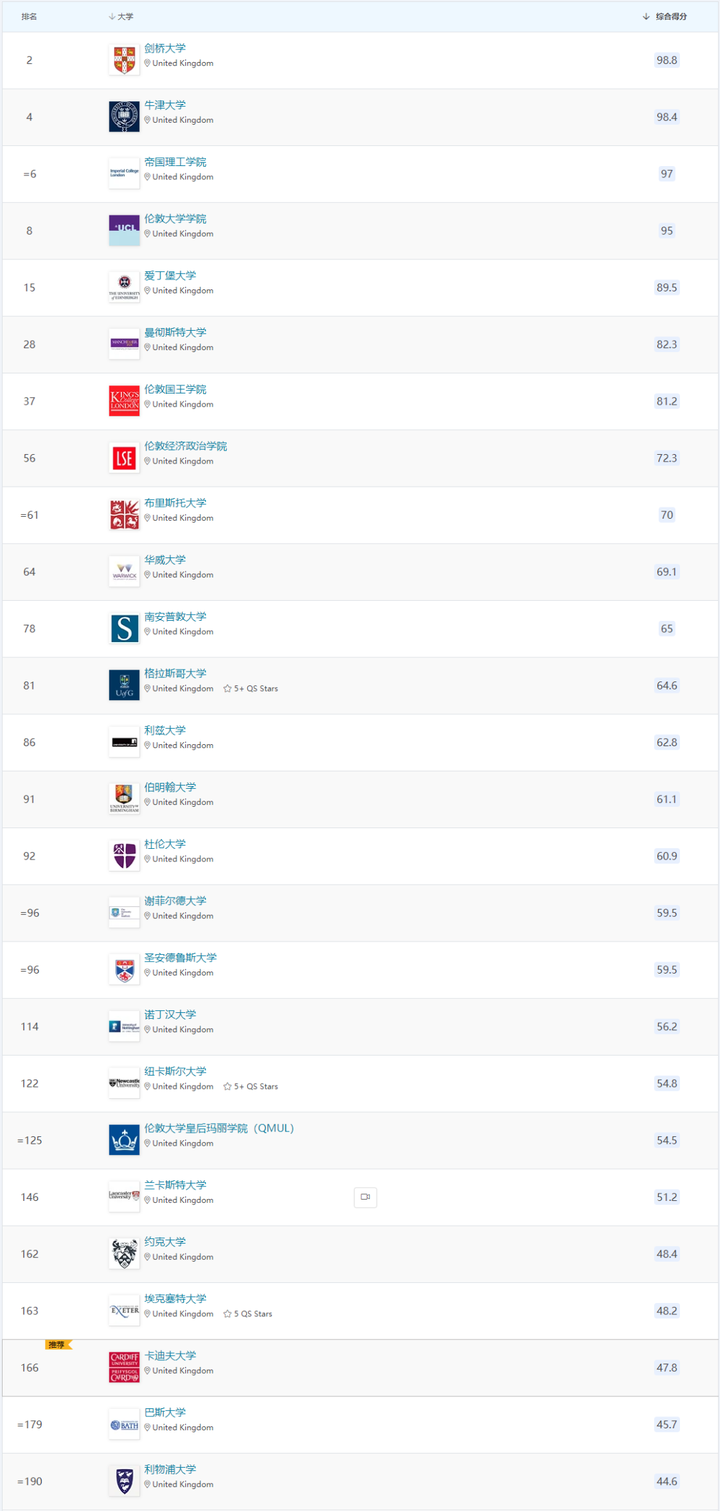Sort by 综合得分 column header arrow

(x=646, y=17)
